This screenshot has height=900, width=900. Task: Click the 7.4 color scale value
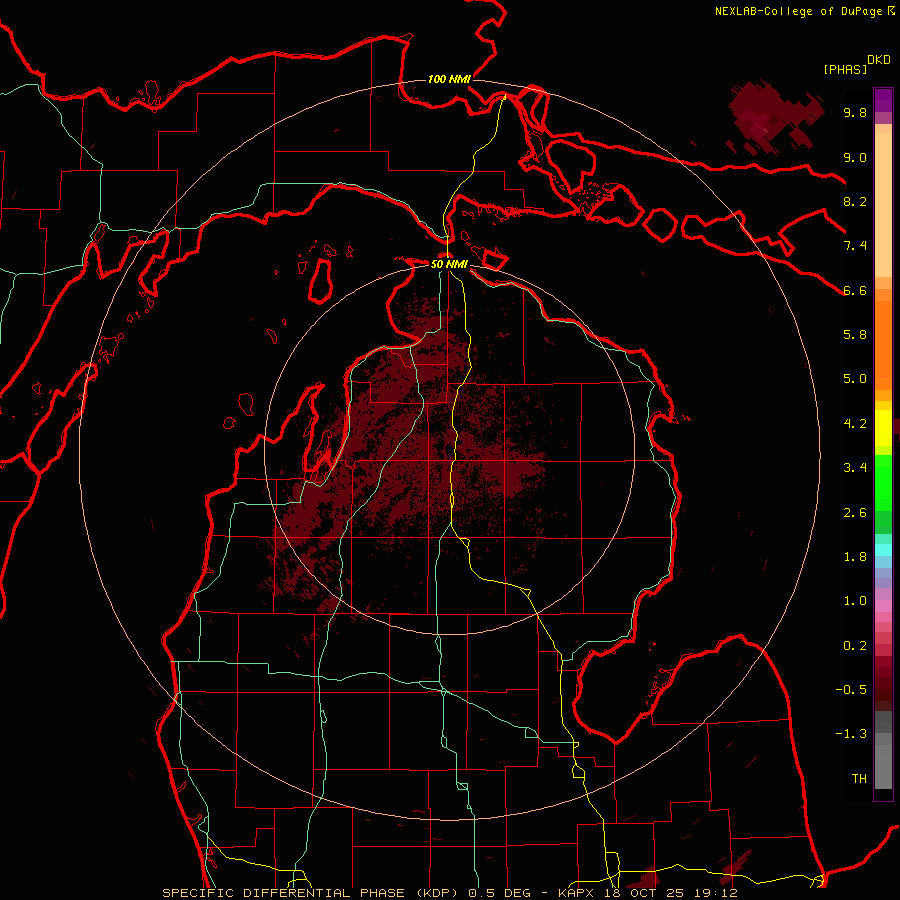pos(855,246)
